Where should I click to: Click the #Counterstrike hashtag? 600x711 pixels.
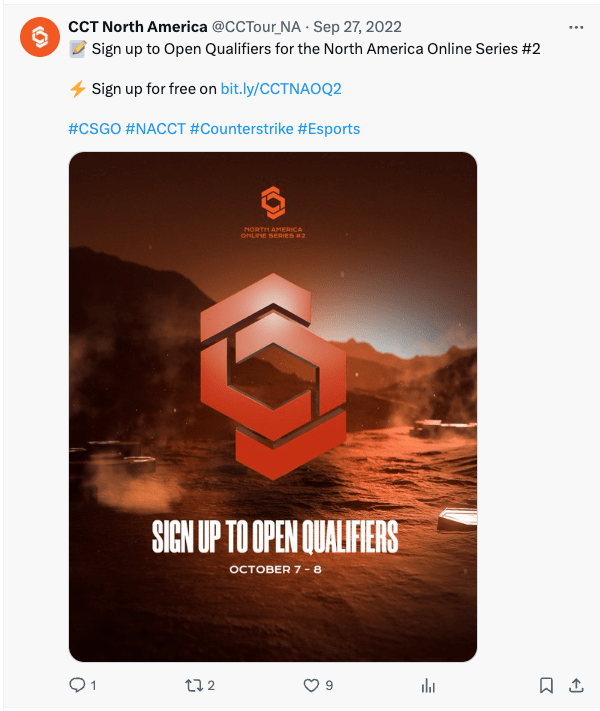(x=242, y=129)
